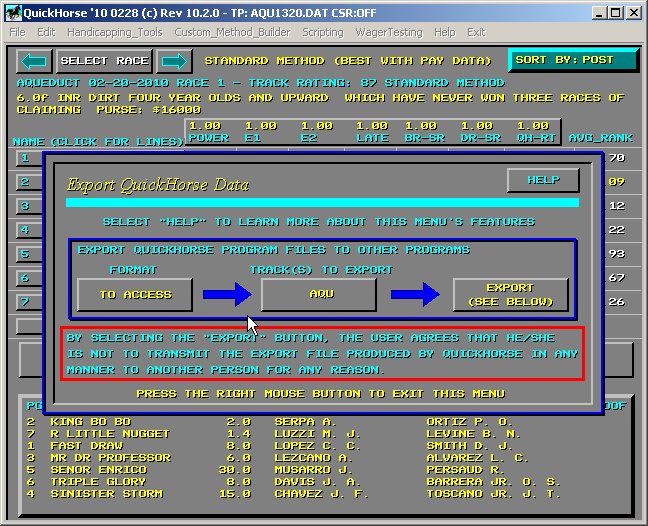Select horse number 7 row button
Image resolution: width=648 pixels, height=526 pixels.
pyautogui.click(x=23, y=301)
